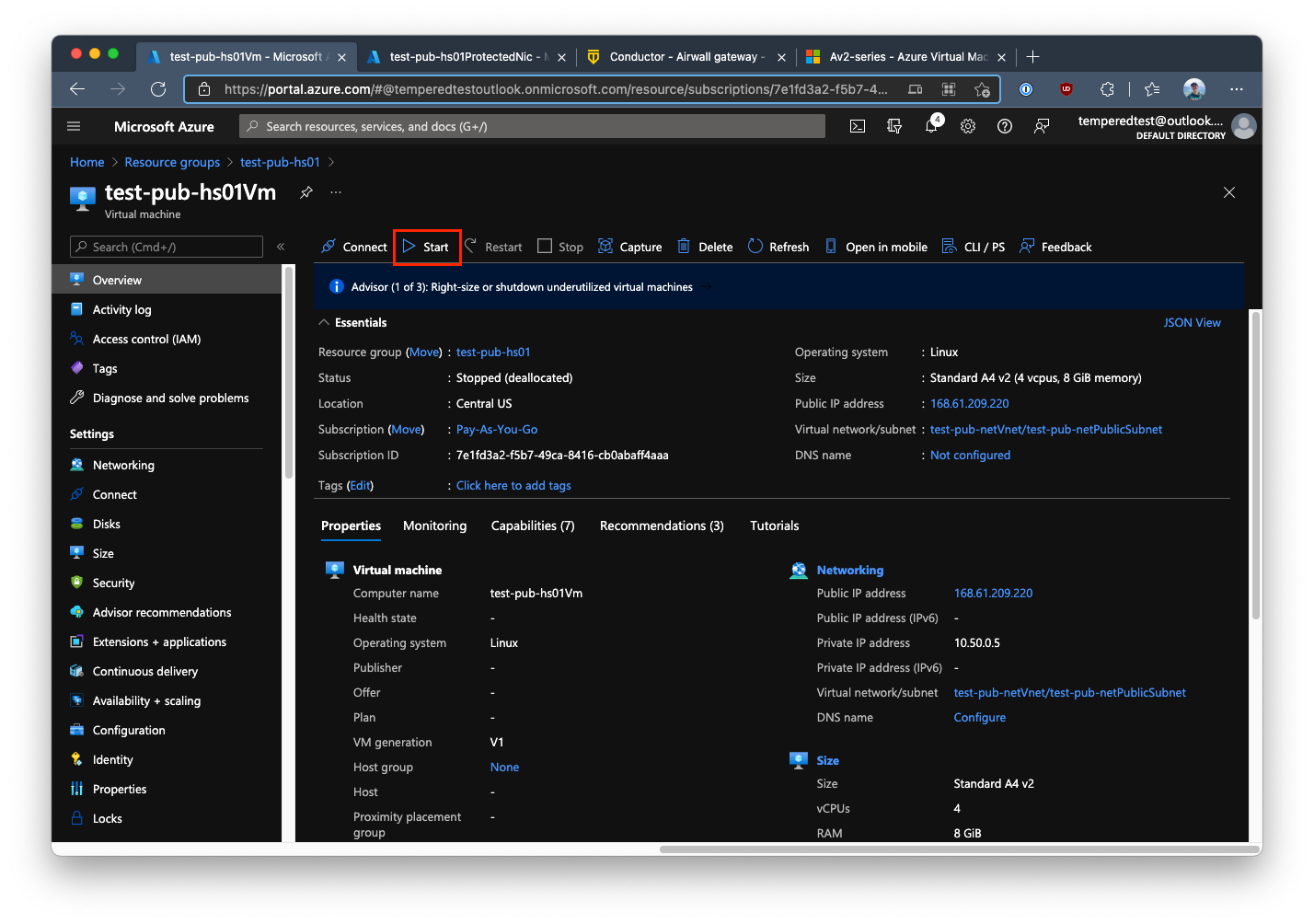Viewport: 1314px width, 924px height.
Task: Collapse the left resource menu
Action: pyautogui.click(x=281, y=247)
